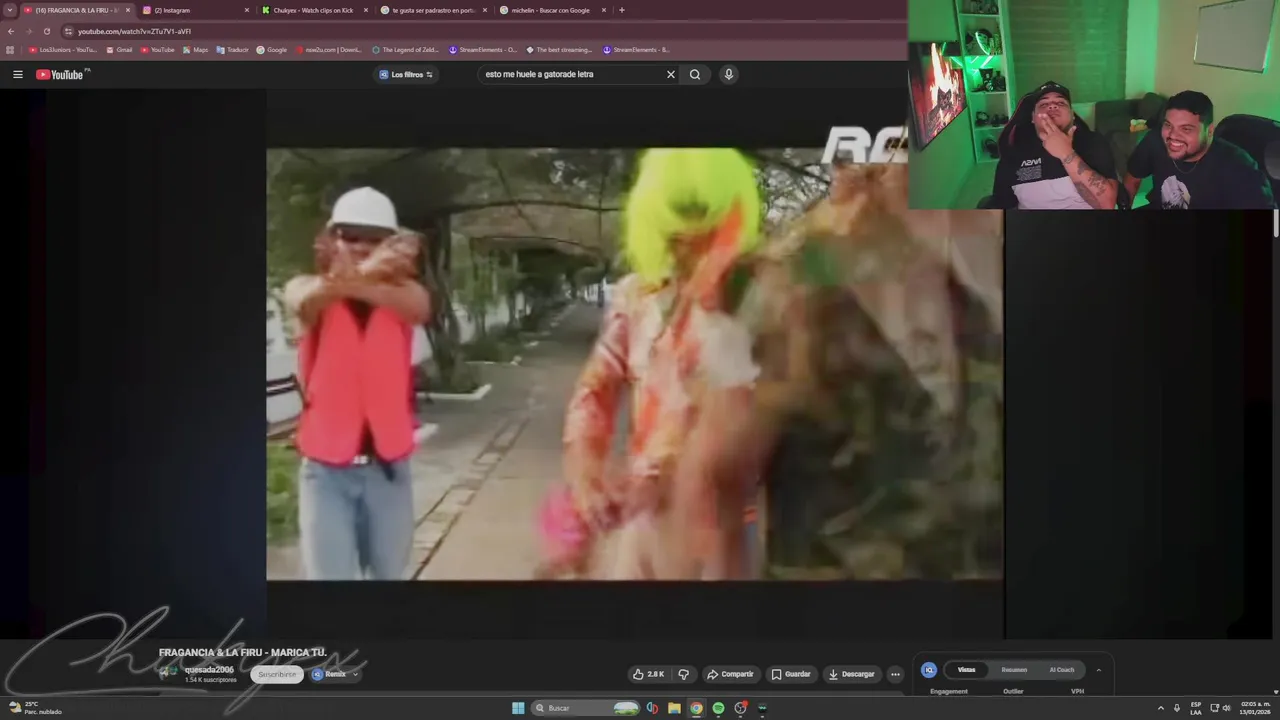Image resolution: width=1280 pixels, height=720 pixels.
Task: Open Los3Juniors YouTube bookmark
Action: point(63,49)
